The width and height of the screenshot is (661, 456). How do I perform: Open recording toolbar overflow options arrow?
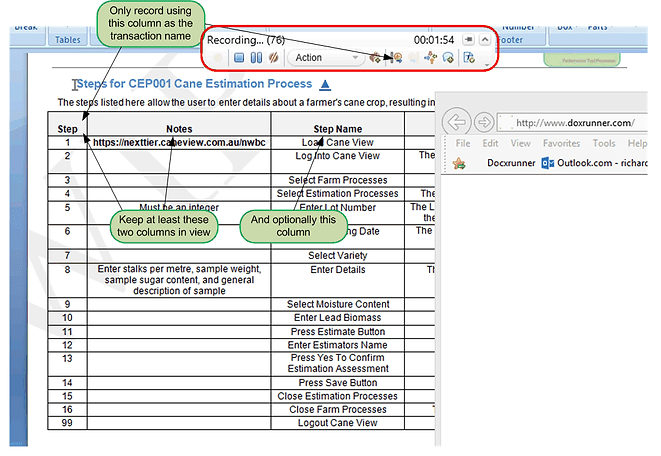tap(487, 65)
